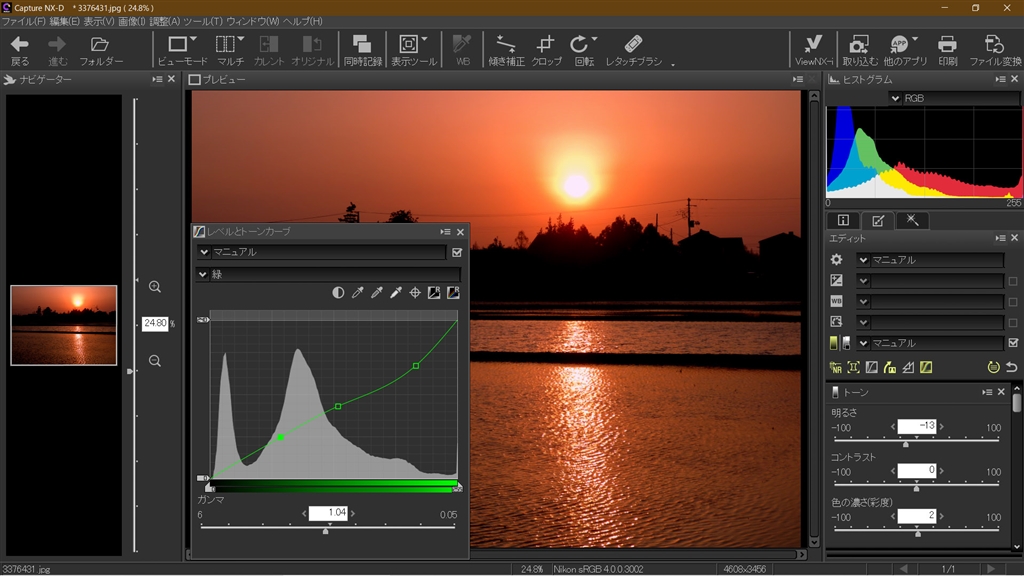Click the auto contrast half-circle icon
The width and height of the screenshot is (1024, 576).
pyautogui.click(x=338, y=293)
